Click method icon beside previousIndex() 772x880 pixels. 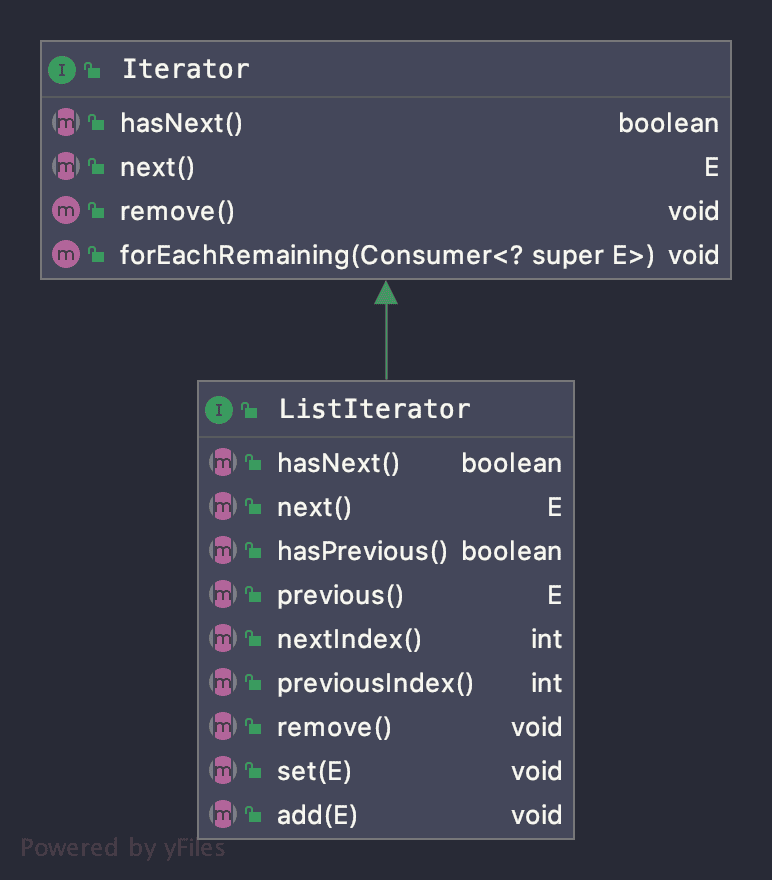pyautogui.click(x=222, y=683)
